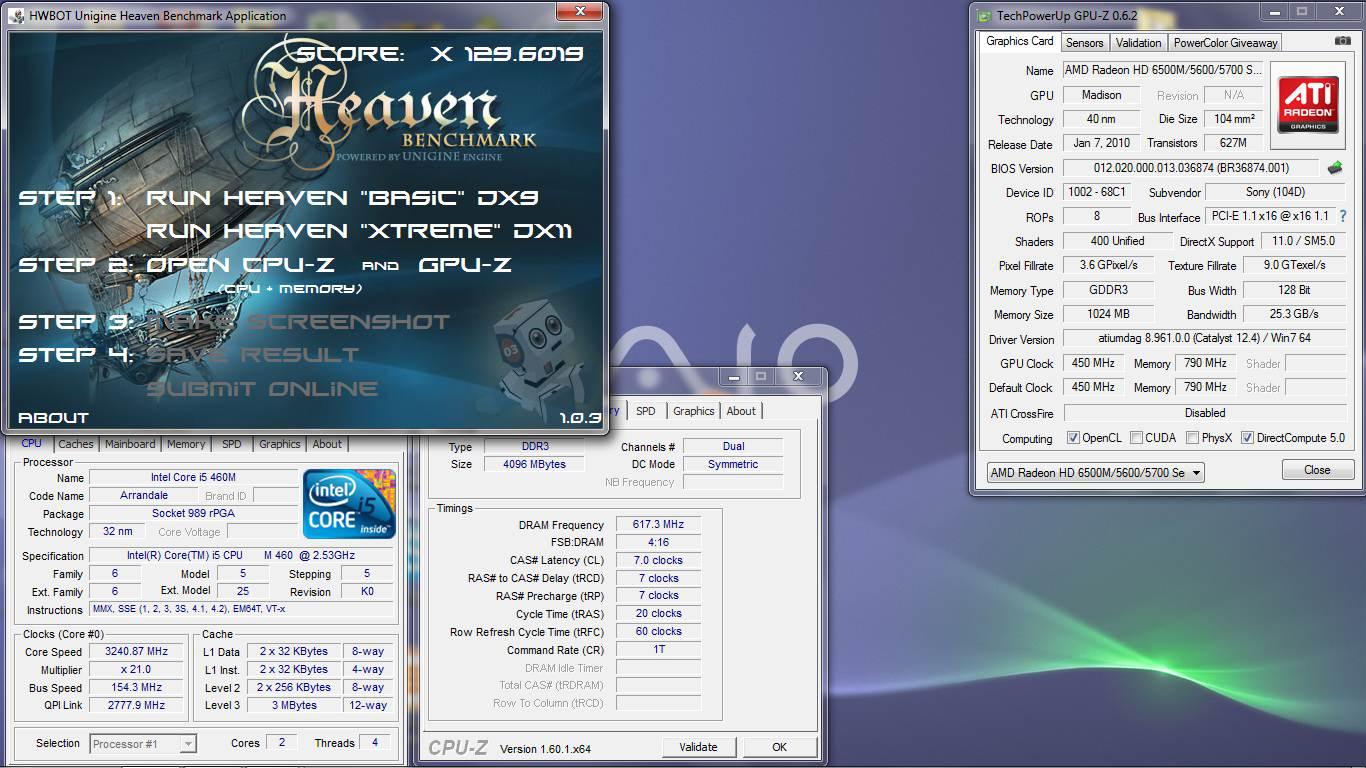Click Take Screenshot in HWBOT step 3
The image size is (1366, 768).
[298, 322]
